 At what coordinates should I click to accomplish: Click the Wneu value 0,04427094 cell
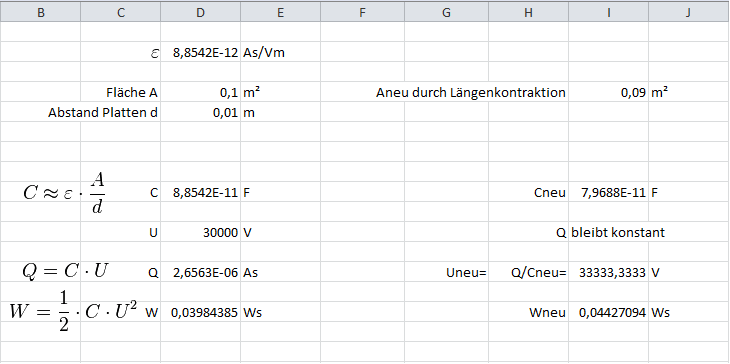(608, 313)
